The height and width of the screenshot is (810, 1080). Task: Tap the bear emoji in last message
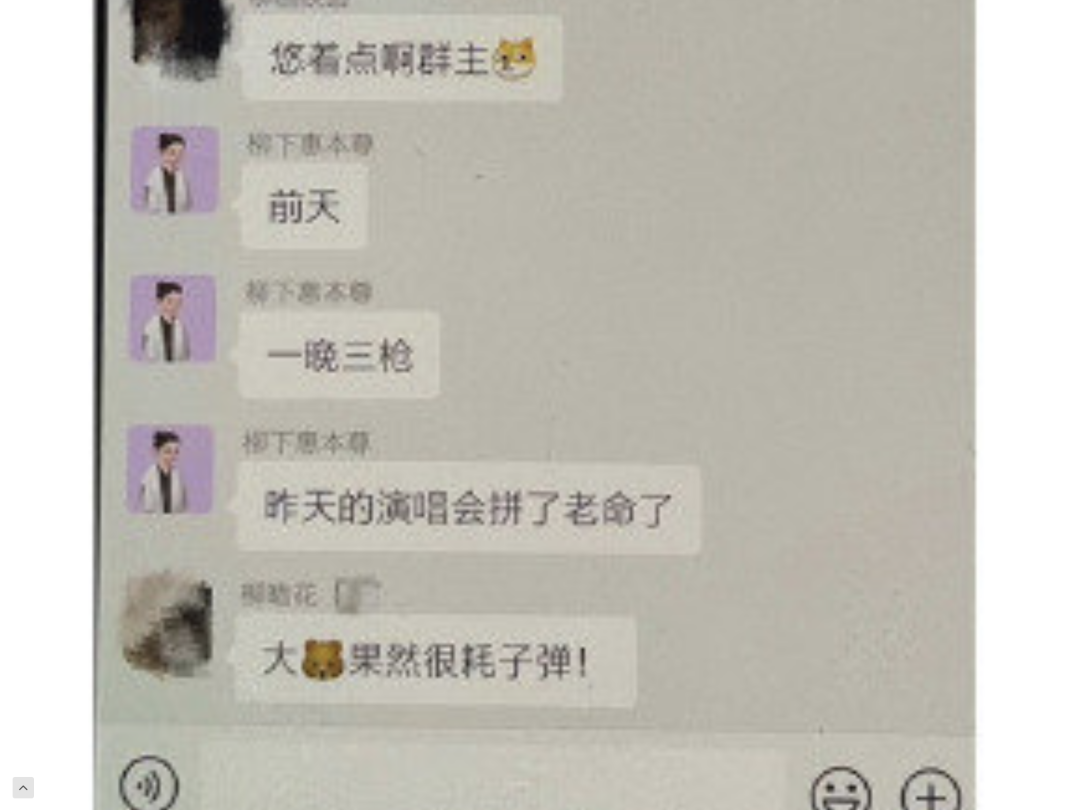point(322,660)
